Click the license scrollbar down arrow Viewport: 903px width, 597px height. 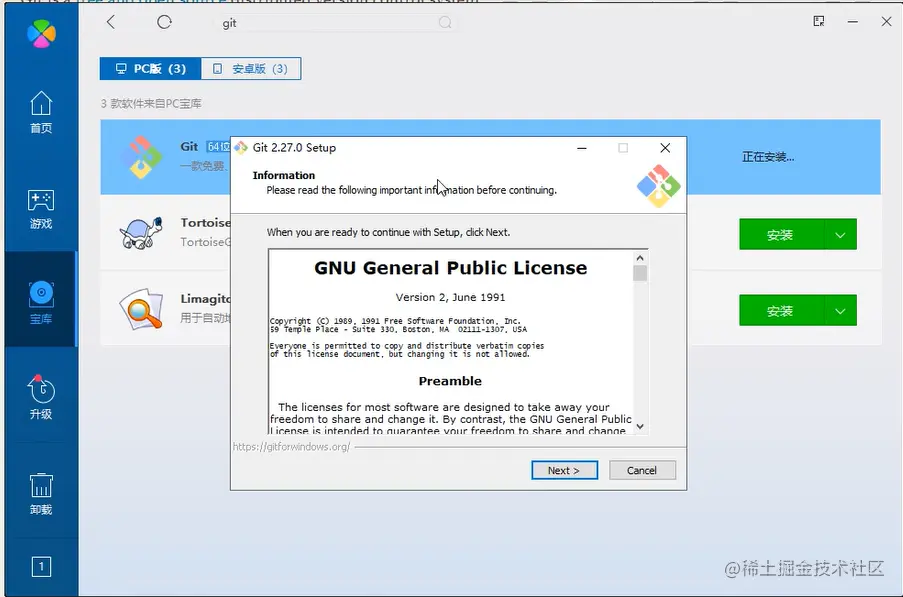640,427
